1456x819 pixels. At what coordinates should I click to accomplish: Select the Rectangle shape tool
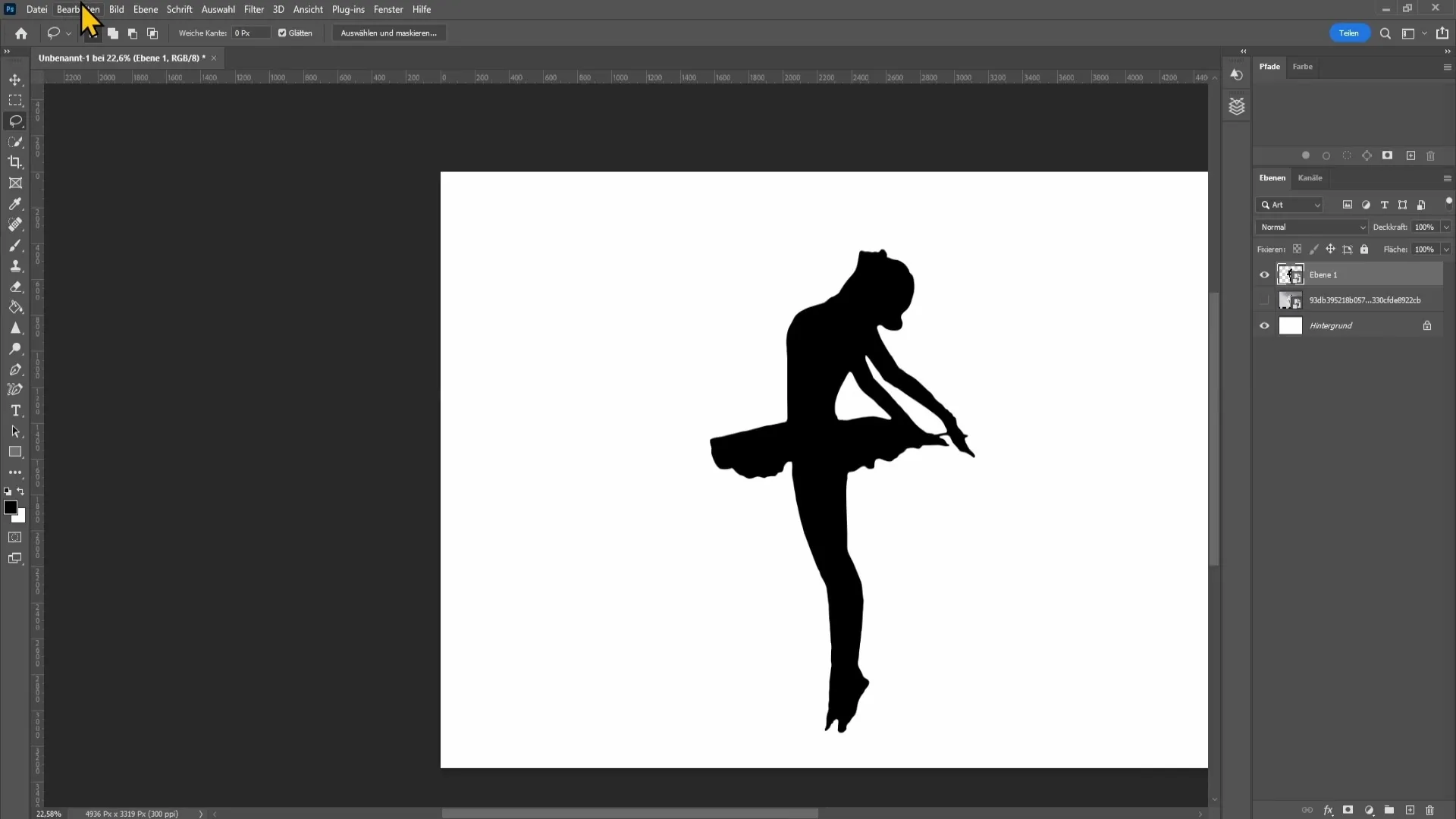(x=15, y=452)
